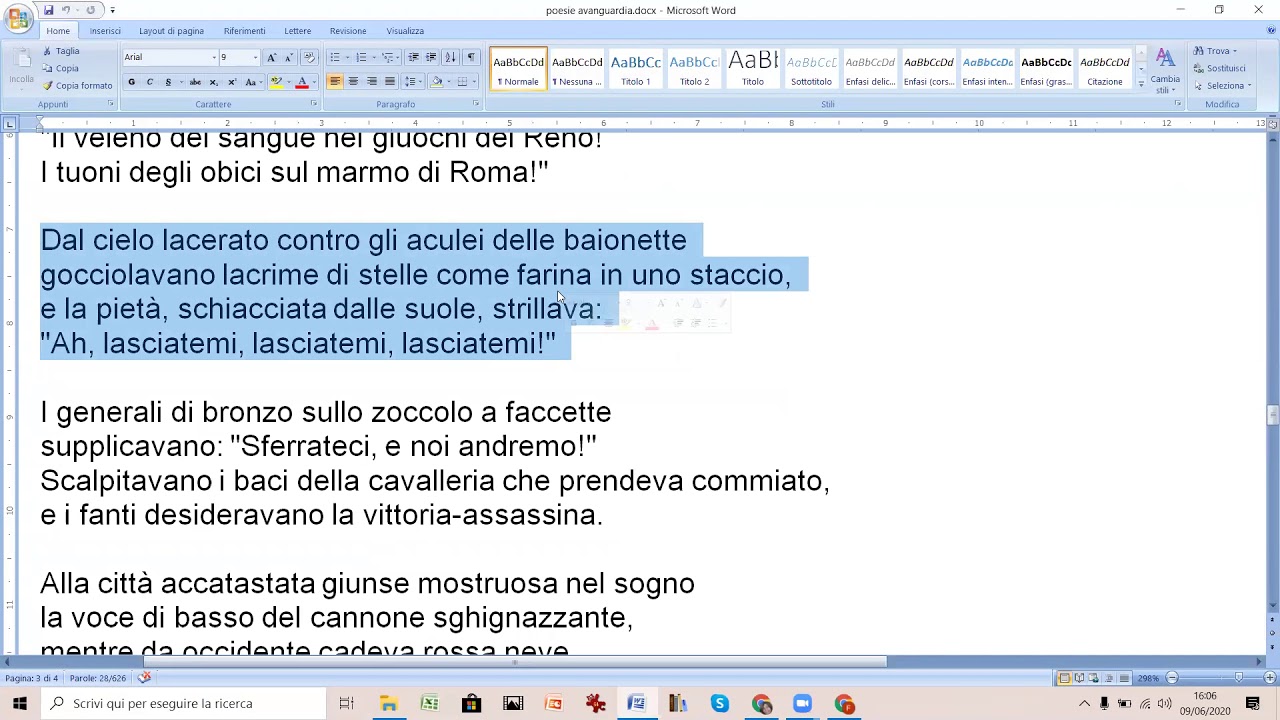This screenshot has height=720, width=1280.
Task: Expand the styles gallery more arrow
Action: (x=1141, y=84)
